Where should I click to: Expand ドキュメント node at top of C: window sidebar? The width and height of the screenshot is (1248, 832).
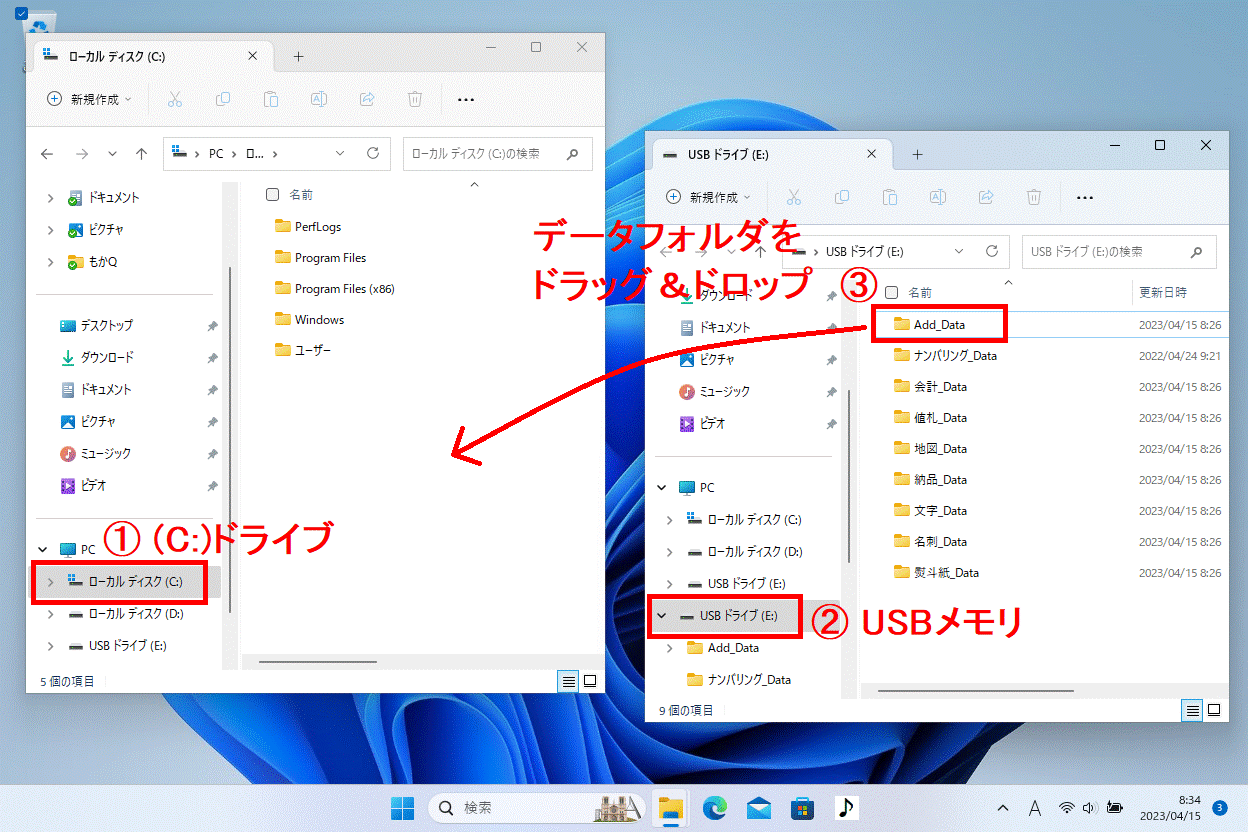50,198
